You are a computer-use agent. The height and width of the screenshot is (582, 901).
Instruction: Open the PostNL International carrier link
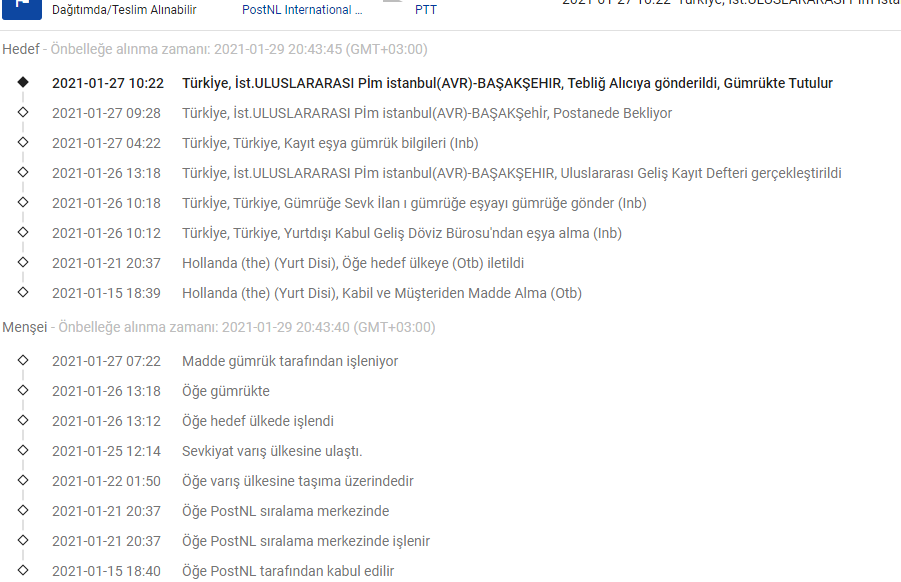302,10
